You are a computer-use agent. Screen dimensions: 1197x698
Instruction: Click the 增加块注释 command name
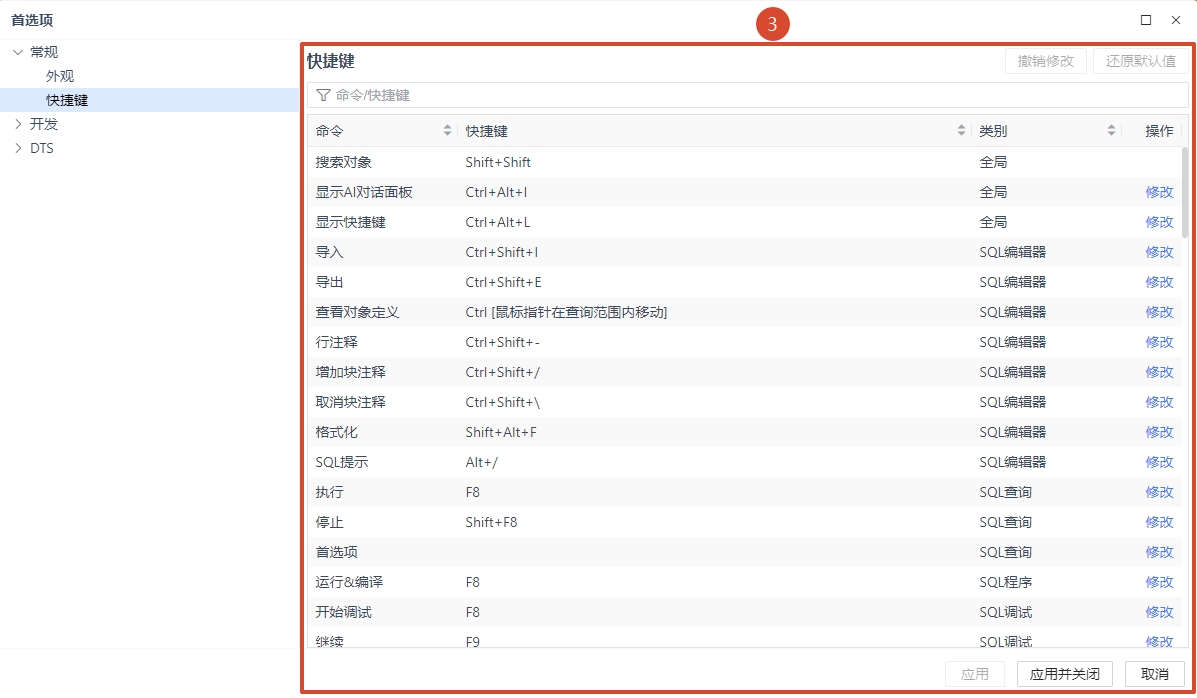coord(350,372)
